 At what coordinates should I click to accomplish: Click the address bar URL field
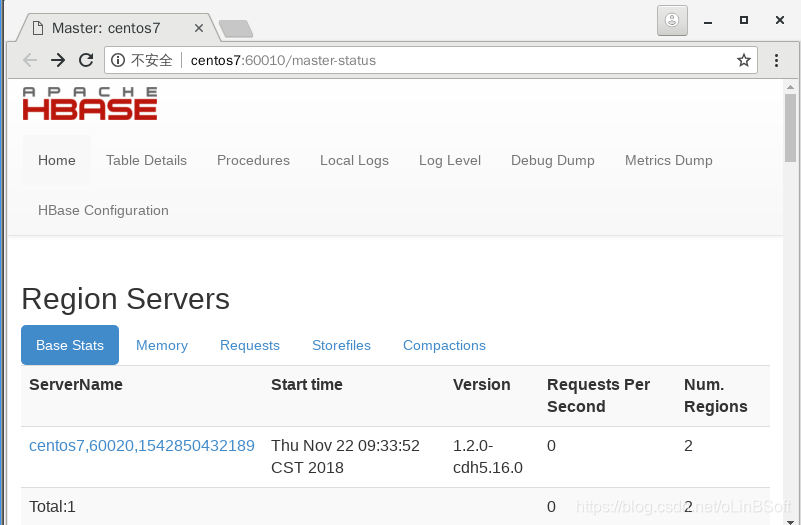(x=431, y=60)
